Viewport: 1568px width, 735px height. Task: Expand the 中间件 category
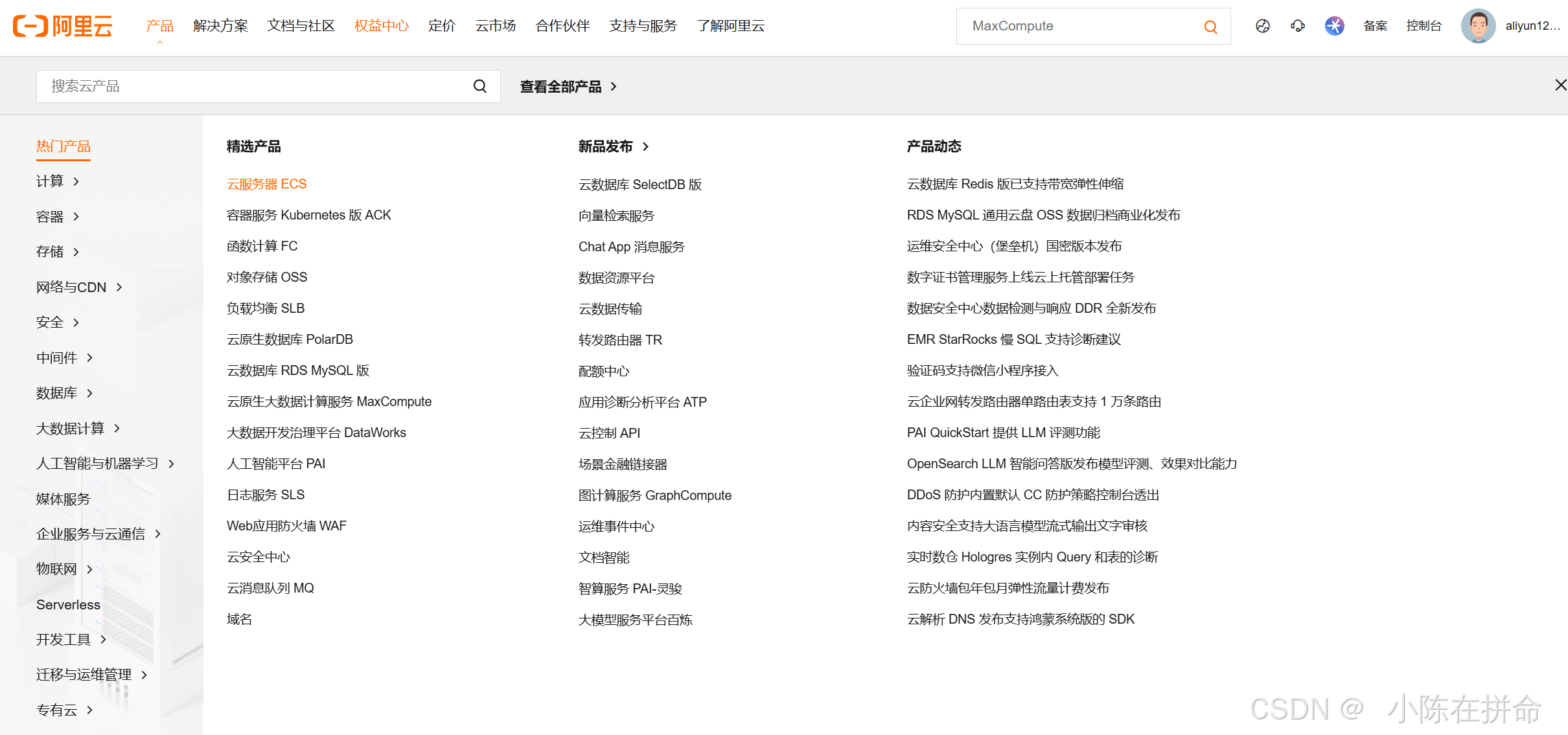64,358
